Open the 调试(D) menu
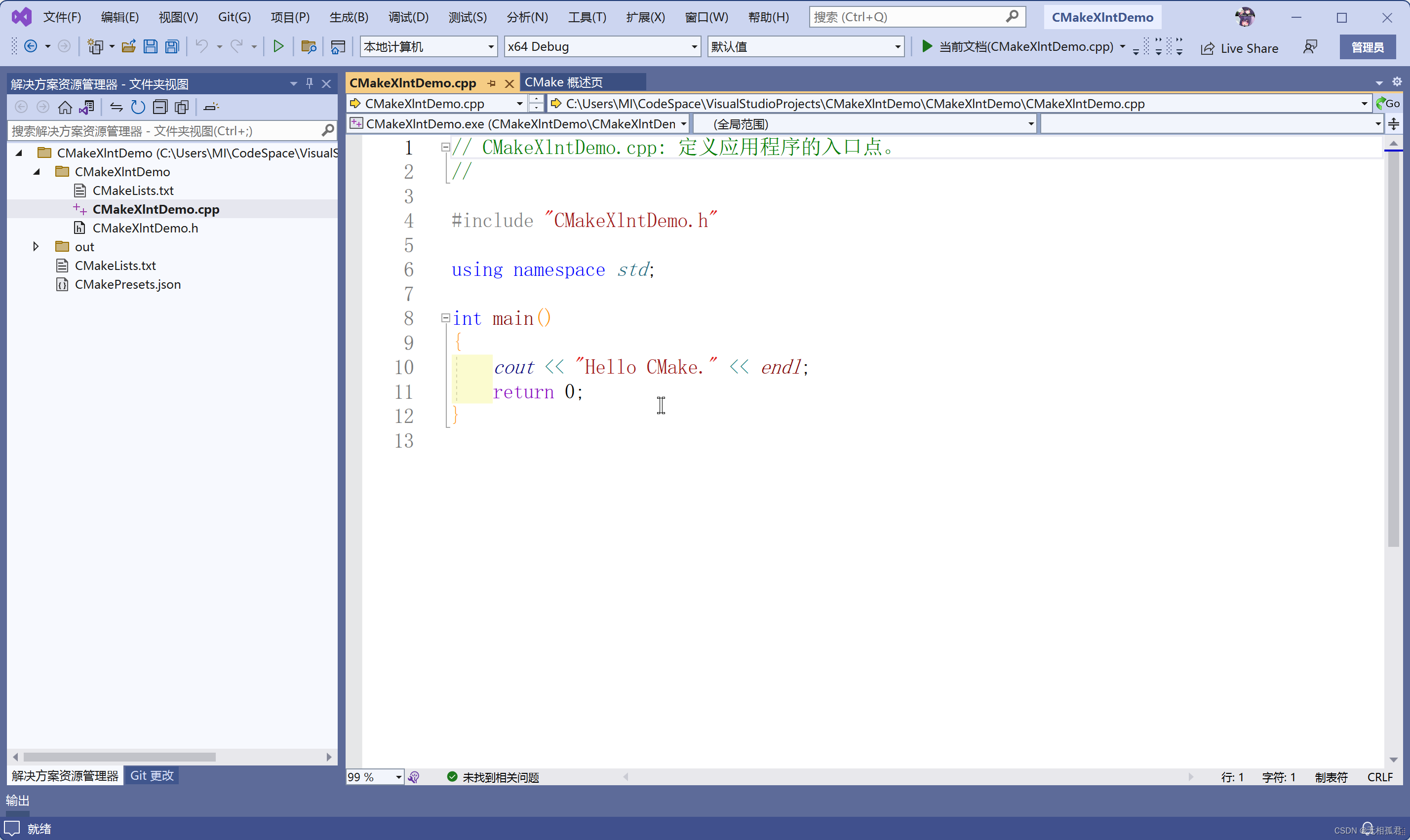 pyautogui.click(x=408, y=17)
